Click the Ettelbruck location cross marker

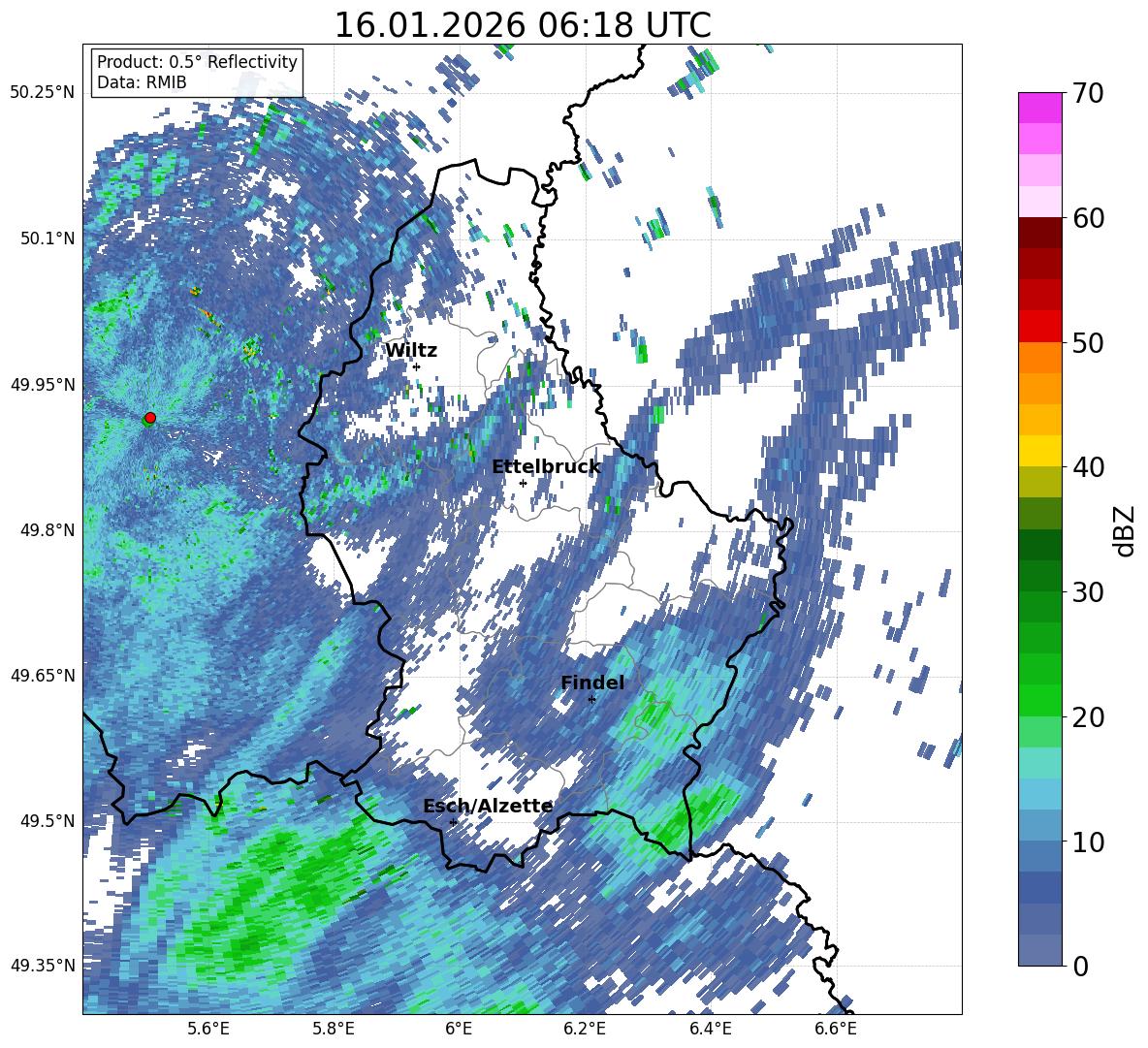523,483
